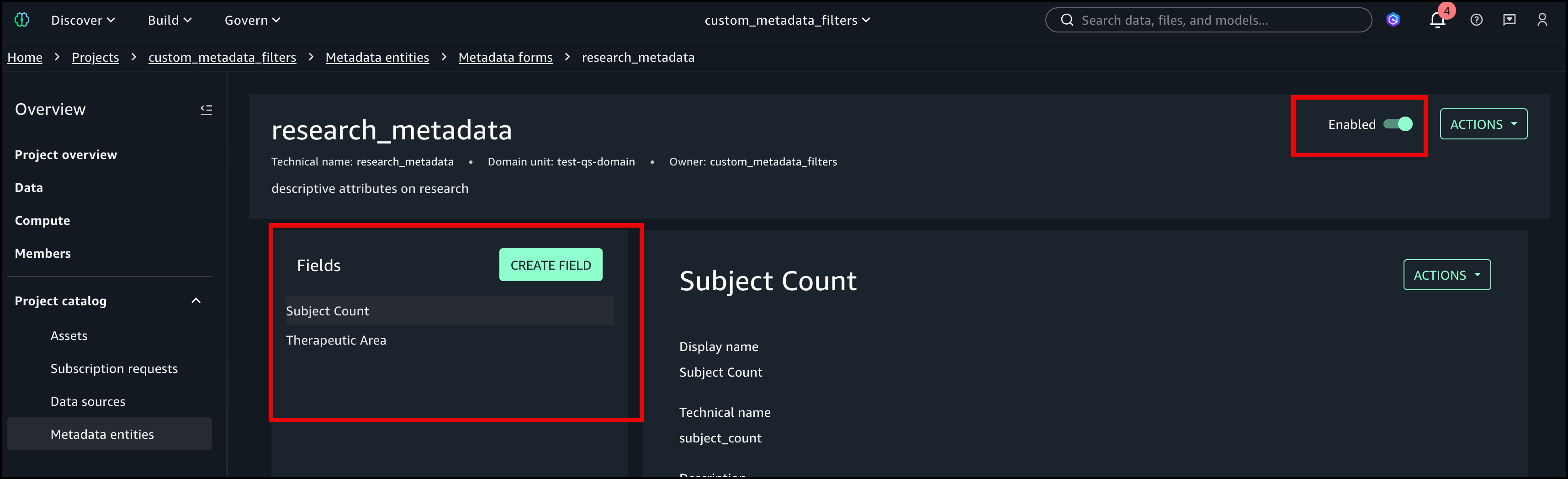Click the CREATE FIELD button
Viewport: 1568px width, 479px height.
[x=550, y=265]
